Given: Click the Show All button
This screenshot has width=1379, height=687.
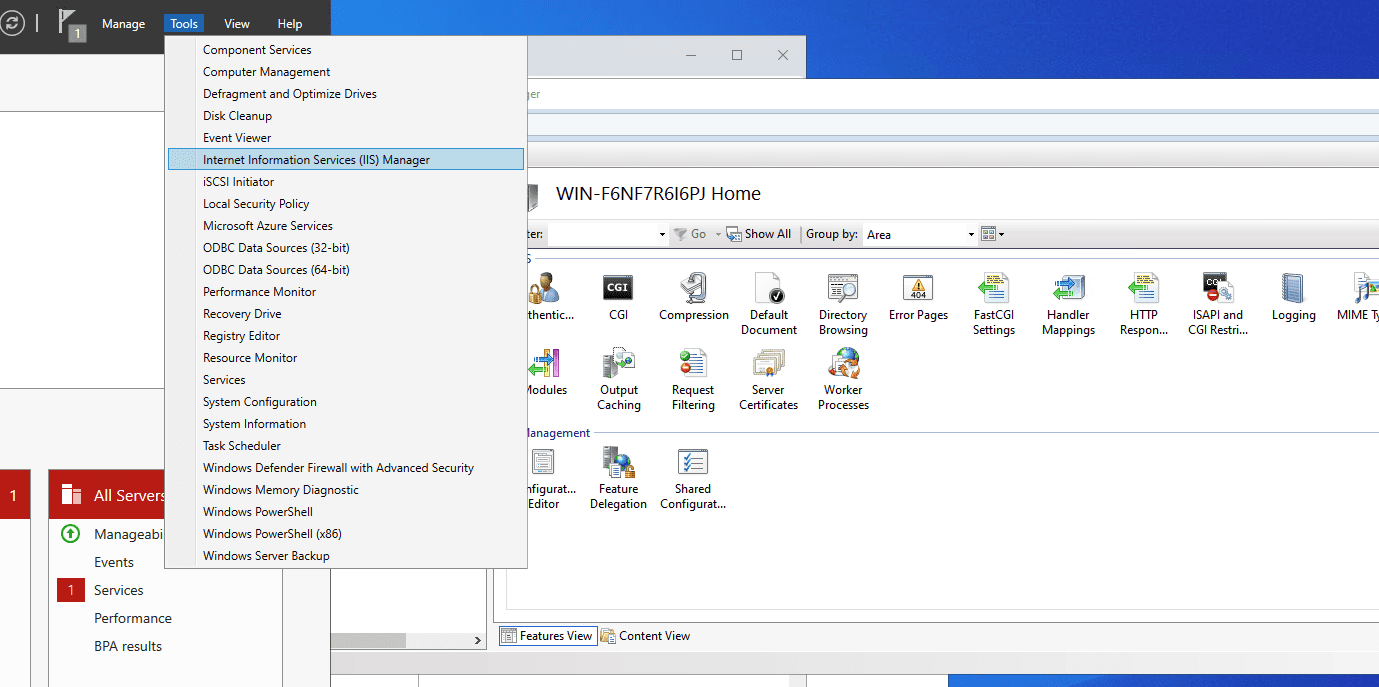Looking at the screenshot, I should 759,234.
